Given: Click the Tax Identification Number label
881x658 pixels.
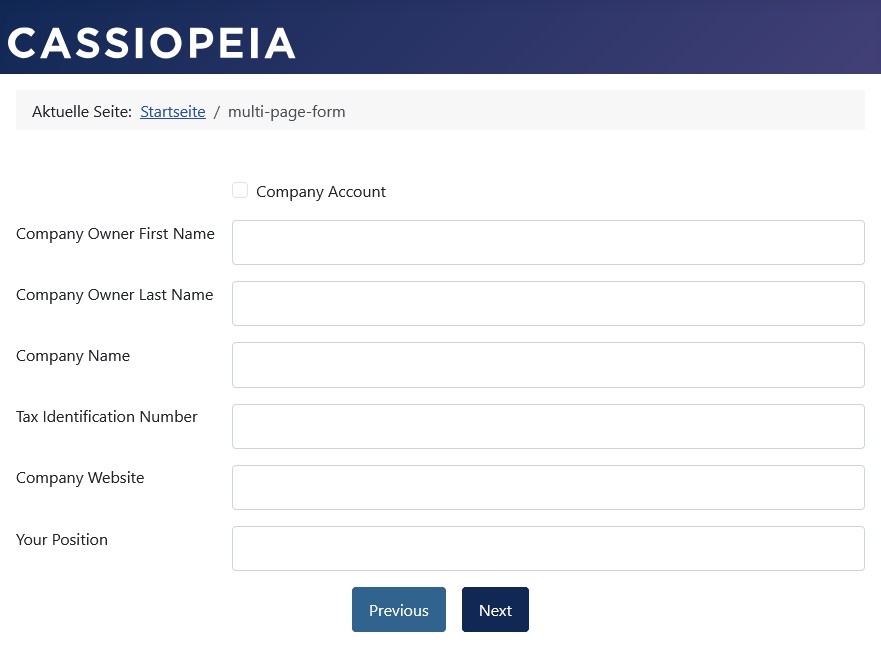Looking at the screenshot, I should point(106,416).
